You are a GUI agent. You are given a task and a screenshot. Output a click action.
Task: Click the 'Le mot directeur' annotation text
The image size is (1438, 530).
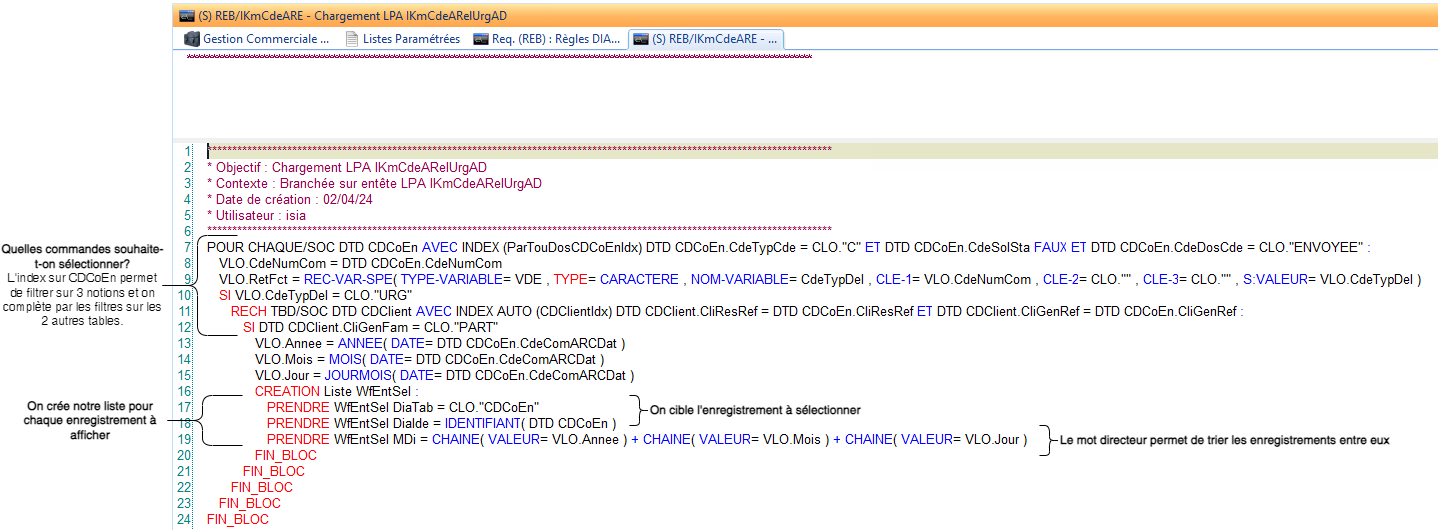pyautogui.click(x=1225, y=439)
